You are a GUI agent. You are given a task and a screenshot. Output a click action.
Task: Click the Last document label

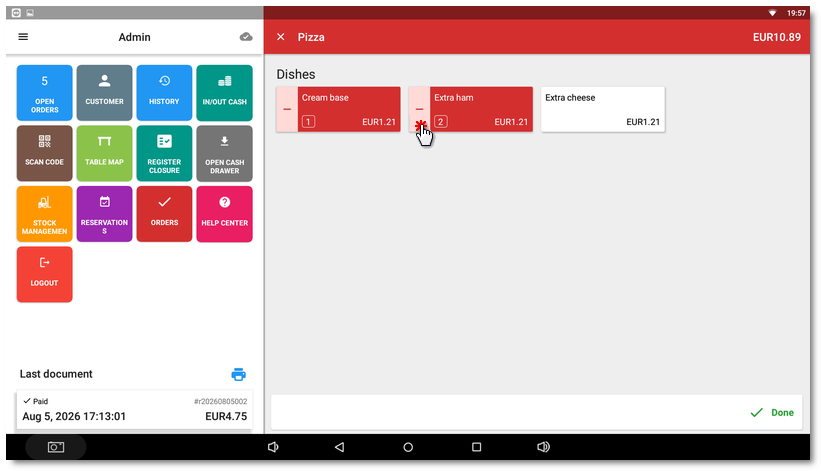pyautogui.click(x=56, y=374)
